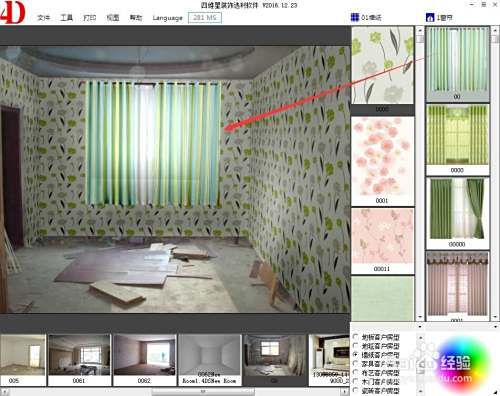This screenshot has width=500, height=396.
Task: Click the 01 wallpaper category icon
Action: pos(355,17)
